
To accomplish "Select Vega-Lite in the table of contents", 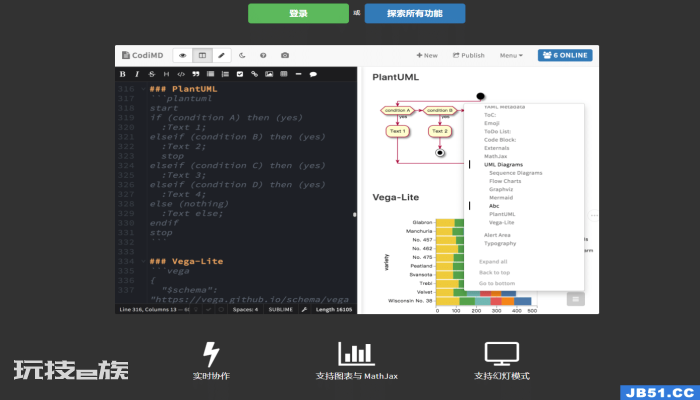I will (x=502, y=222).
